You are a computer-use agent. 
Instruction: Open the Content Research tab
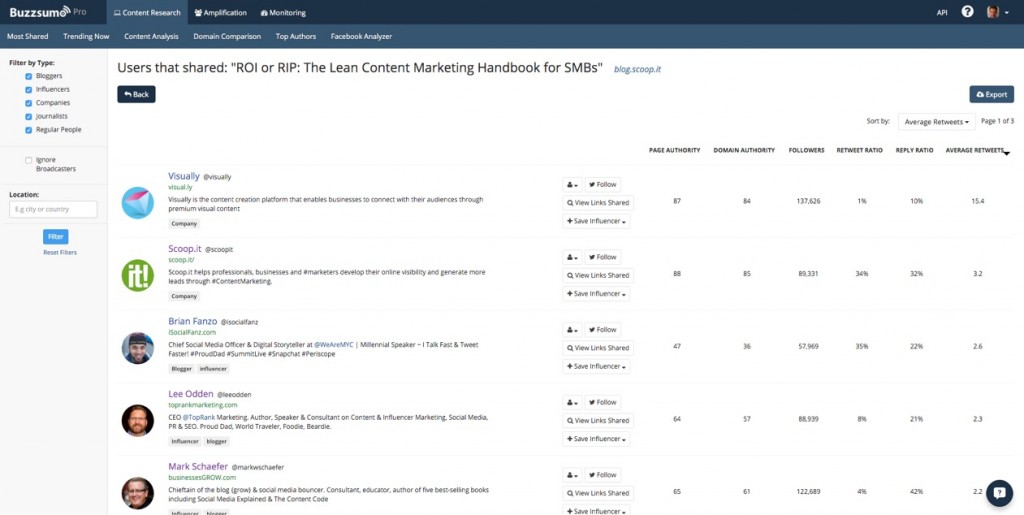pos(148,12)
